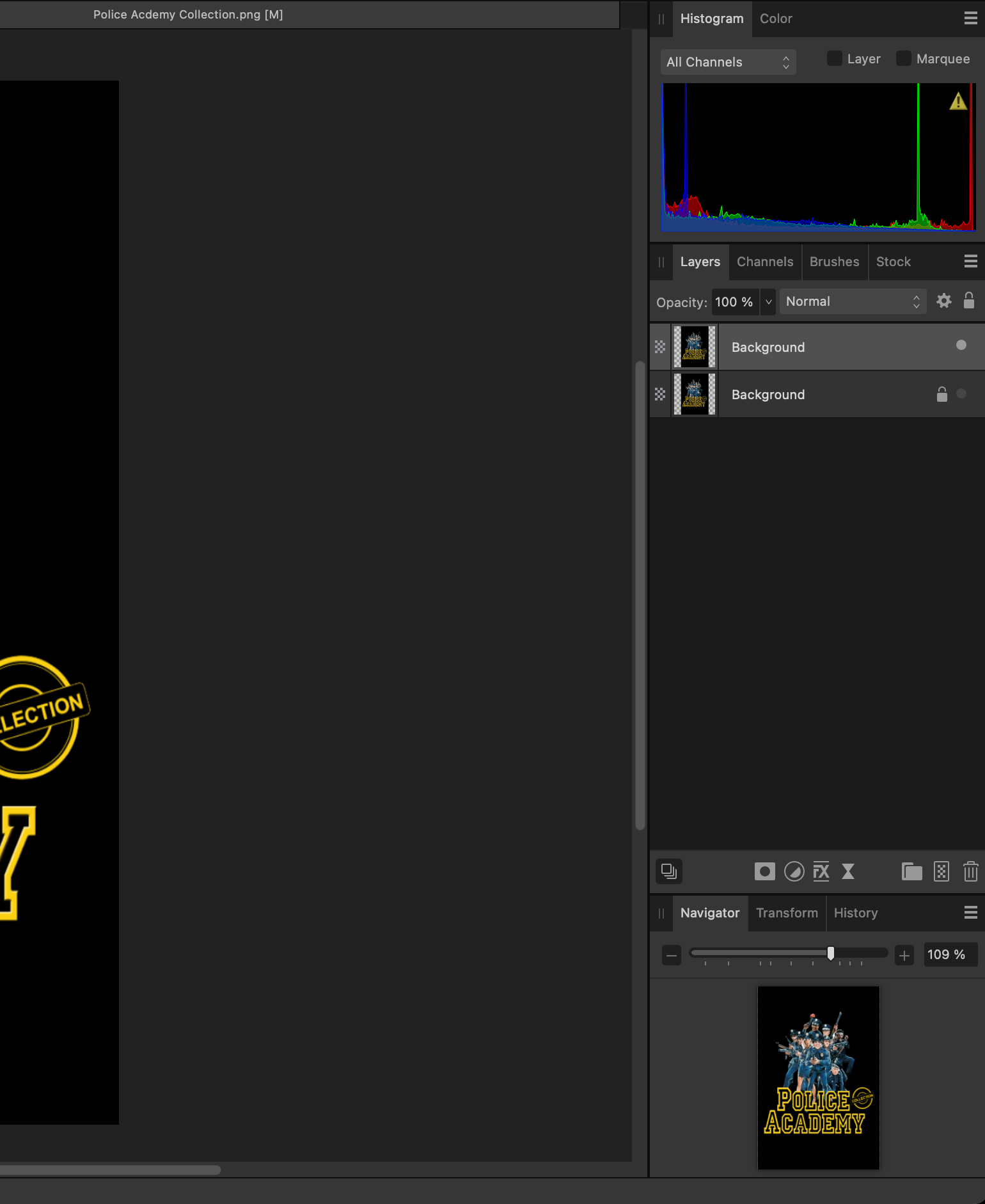
Task: Click the canvas vertical scrollbar
Action: point(640,596)
